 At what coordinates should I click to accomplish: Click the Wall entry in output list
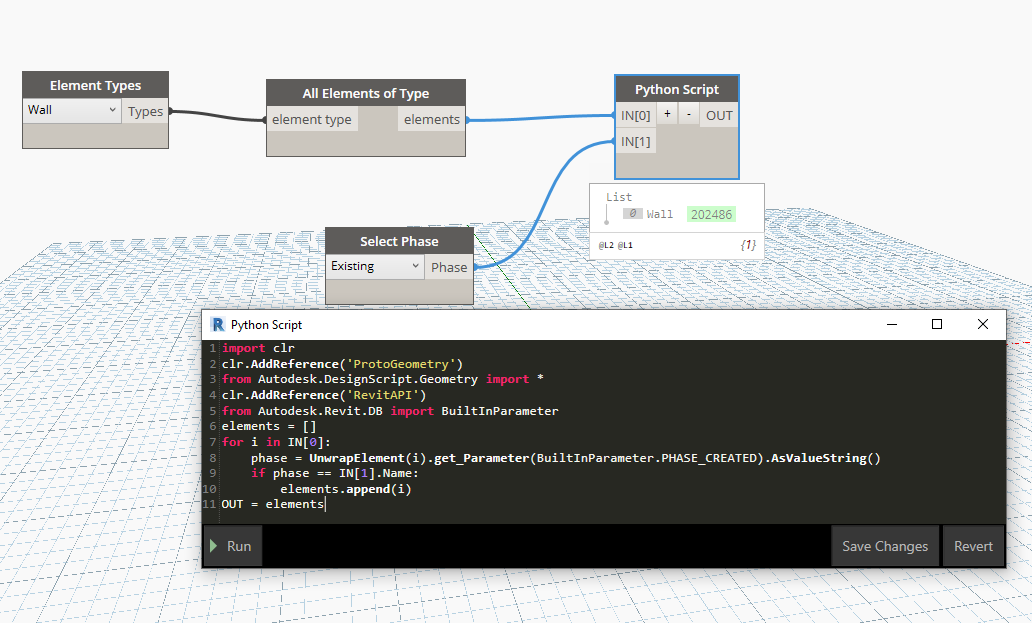pos(659,214)
